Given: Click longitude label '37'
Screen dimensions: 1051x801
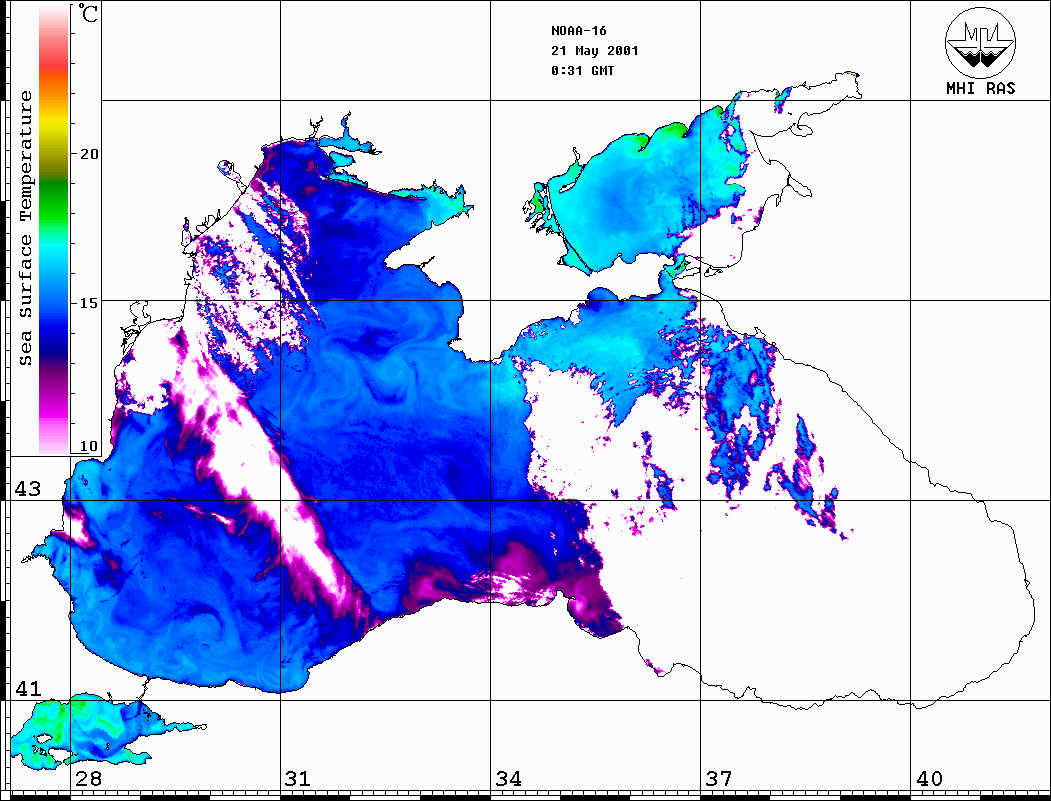Looking at the screenshot, I should pos(719,778).
